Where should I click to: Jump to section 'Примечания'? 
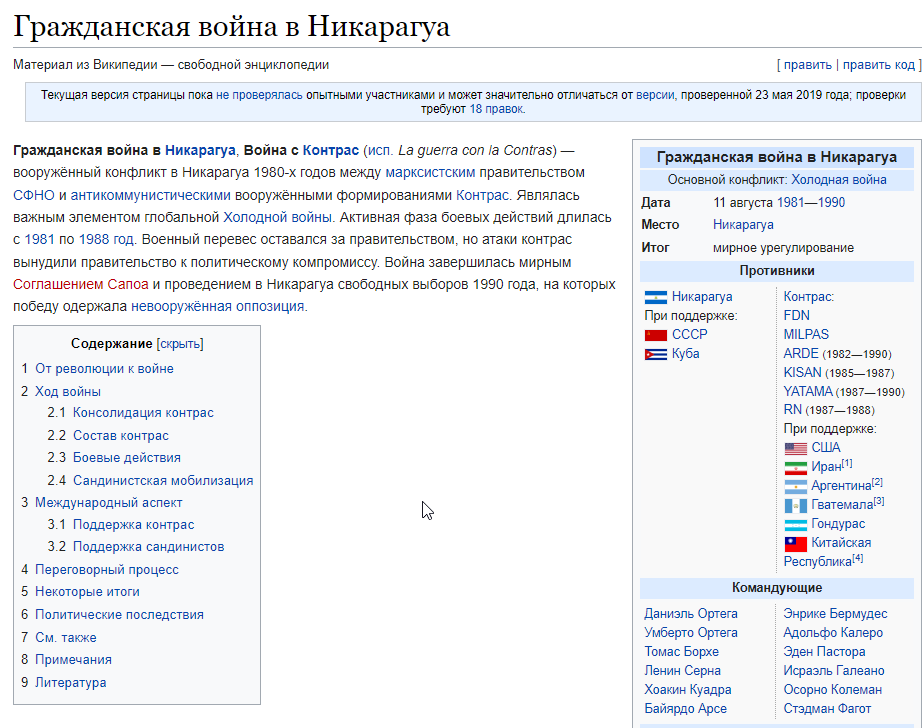coord(74,660)
